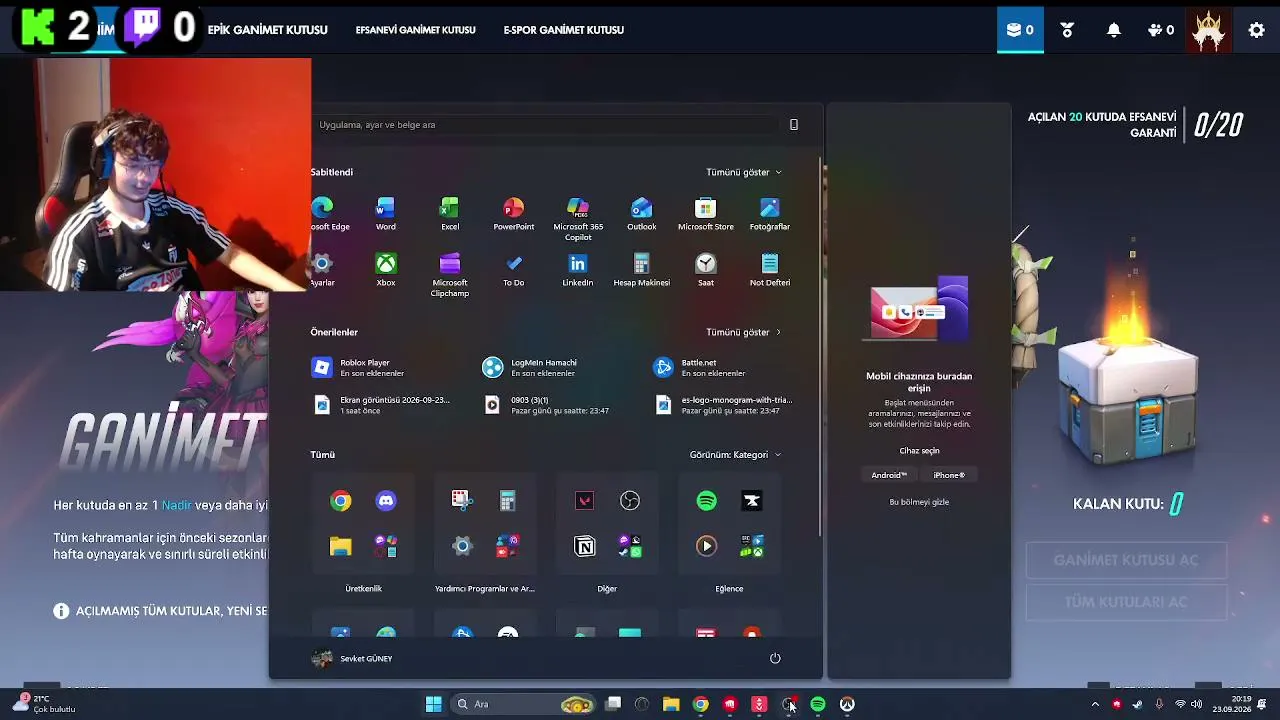
Task: Open Discord in the Üretkenlik group
Action: coord(386,501)
